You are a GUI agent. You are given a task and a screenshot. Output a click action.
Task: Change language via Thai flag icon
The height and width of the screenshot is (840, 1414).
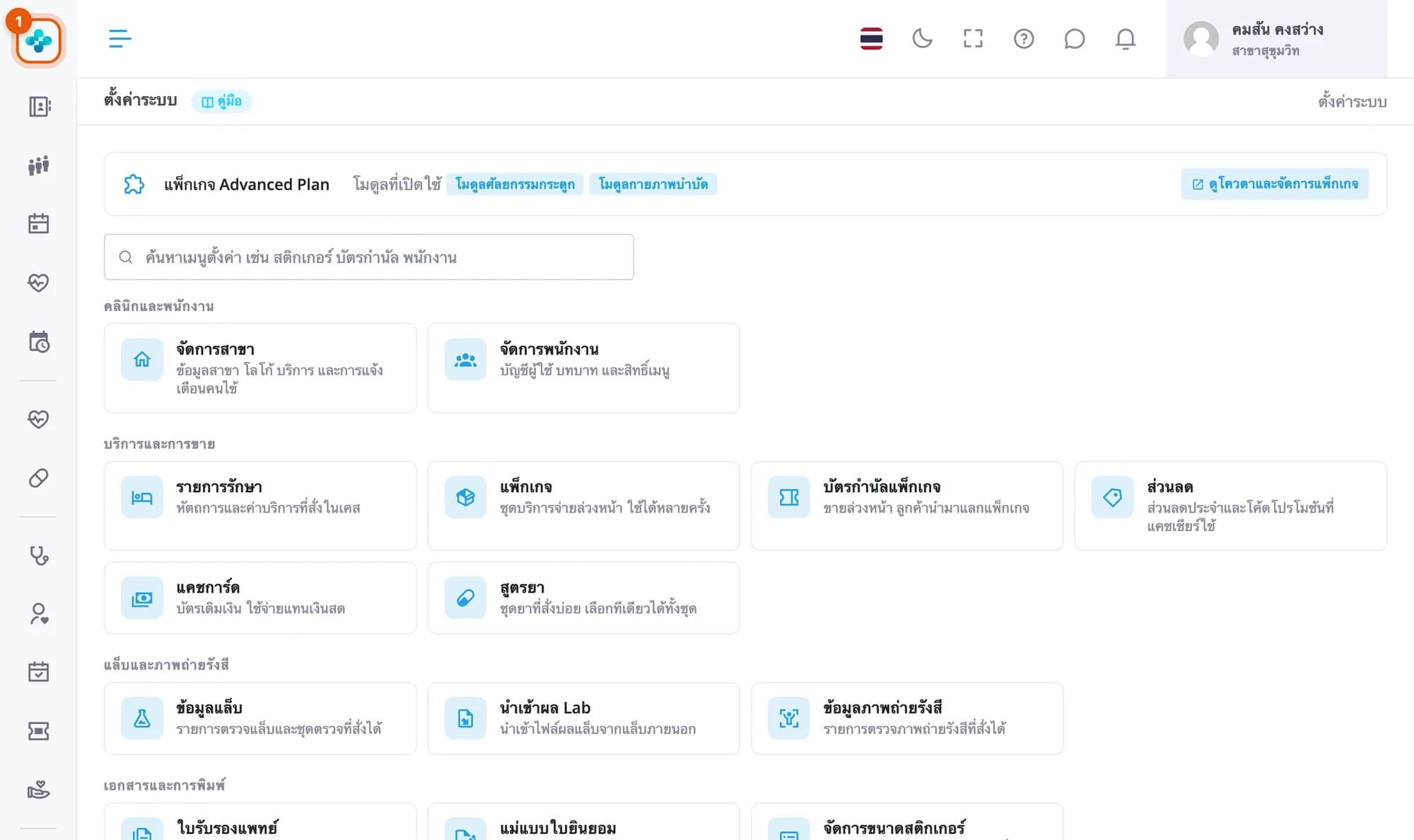(871, 38)
